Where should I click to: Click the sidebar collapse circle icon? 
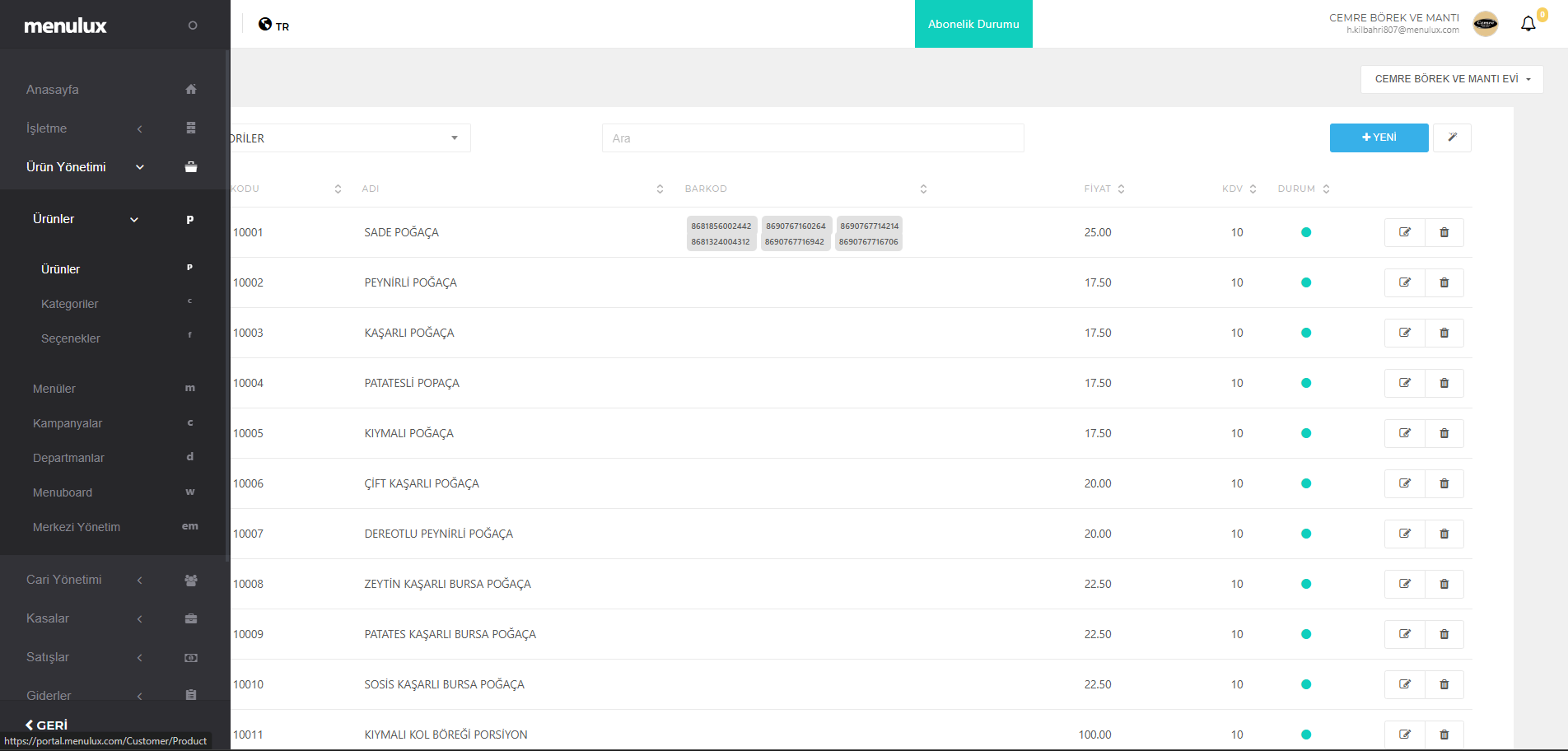[x=193, y=26]
